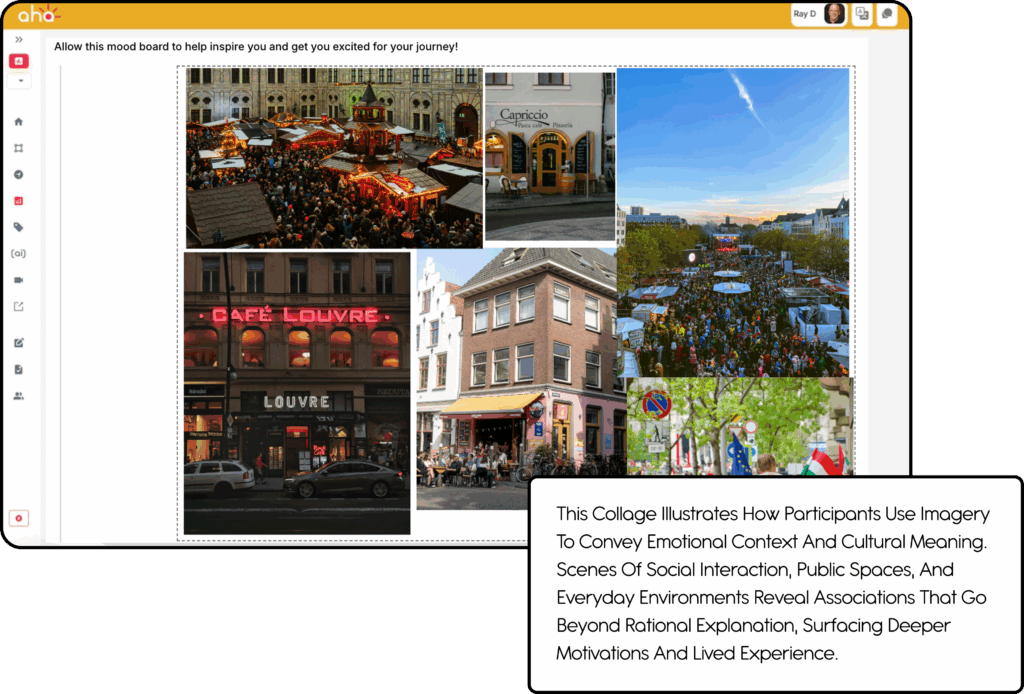Open the video recordings icon

coord(19,280)
